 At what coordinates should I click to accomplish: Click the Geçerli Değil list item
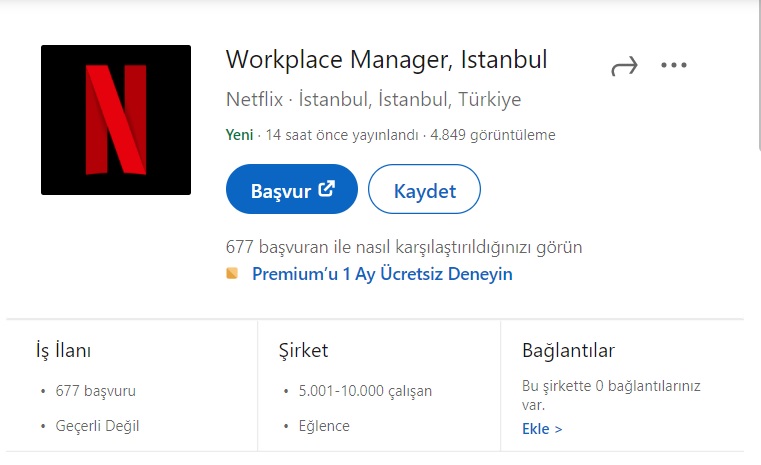[x=97, y=426]
